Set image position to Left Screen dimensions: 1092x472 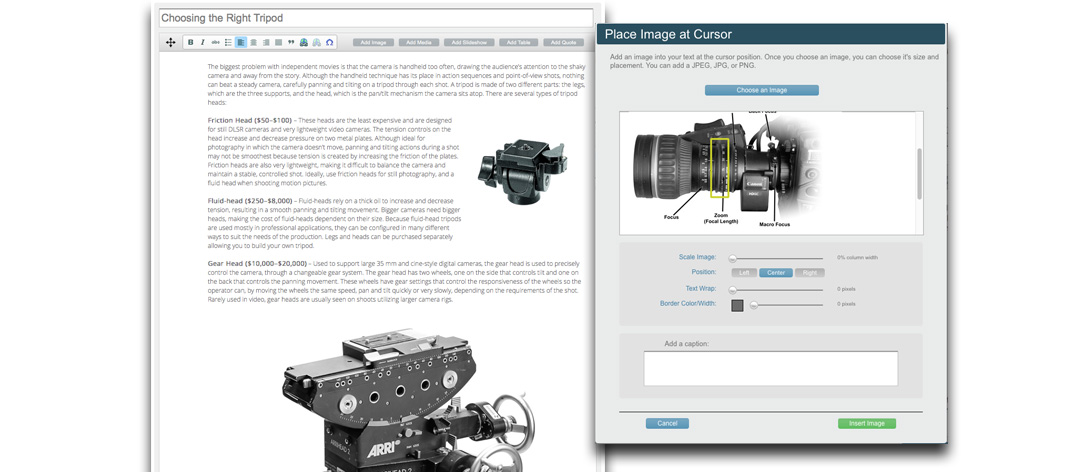click(x=744, y=272)
